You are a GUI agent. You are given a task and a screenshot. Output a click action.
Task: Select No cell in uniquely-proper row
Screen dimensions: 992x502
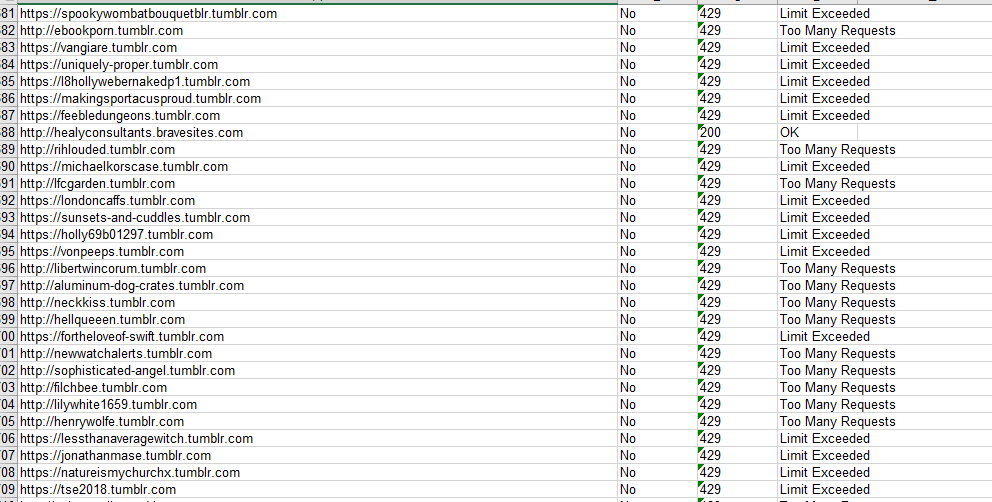point(657,65)
